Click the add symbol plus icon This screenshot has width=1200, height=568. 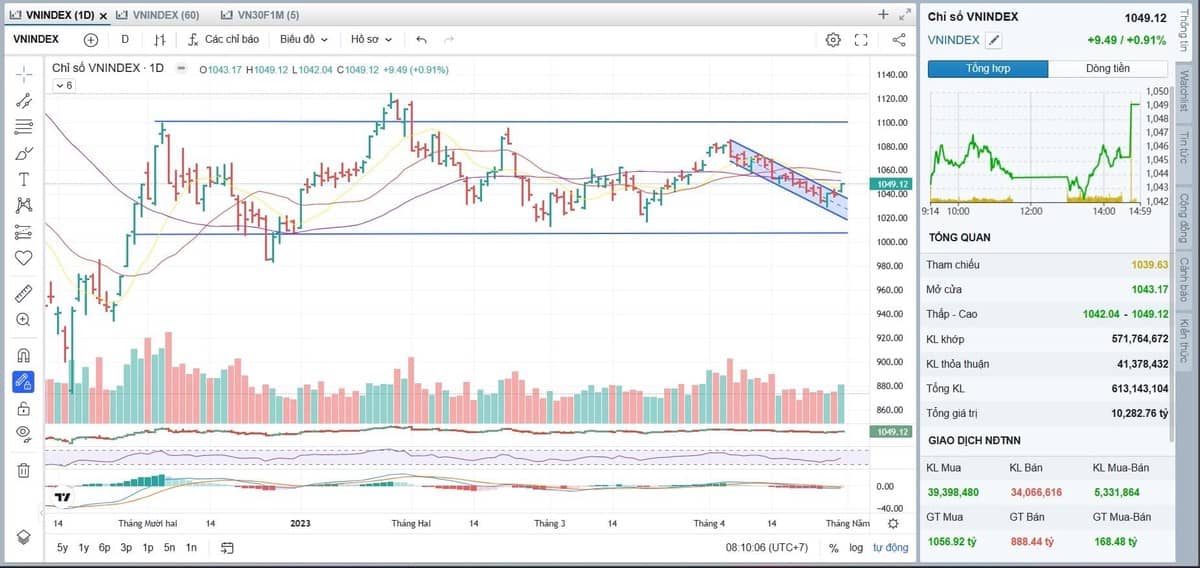tap(91, 40)
